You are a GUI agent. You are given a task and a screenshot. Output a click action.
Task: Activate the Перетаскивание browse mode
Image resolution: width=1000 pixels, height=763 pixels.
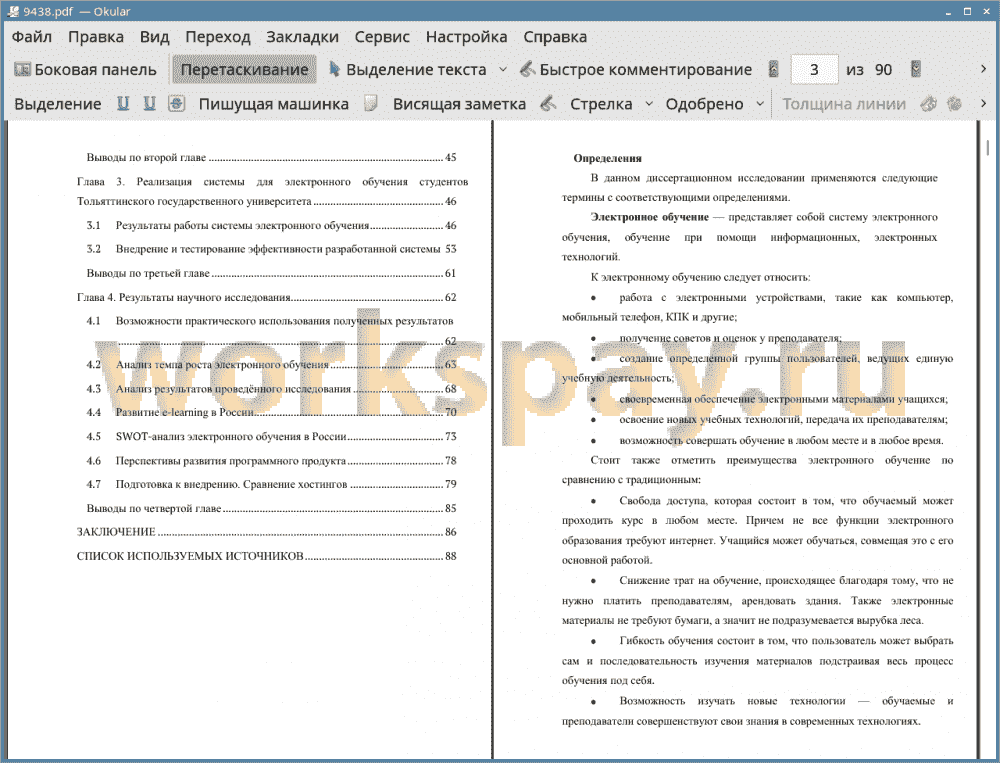[244, 70]
